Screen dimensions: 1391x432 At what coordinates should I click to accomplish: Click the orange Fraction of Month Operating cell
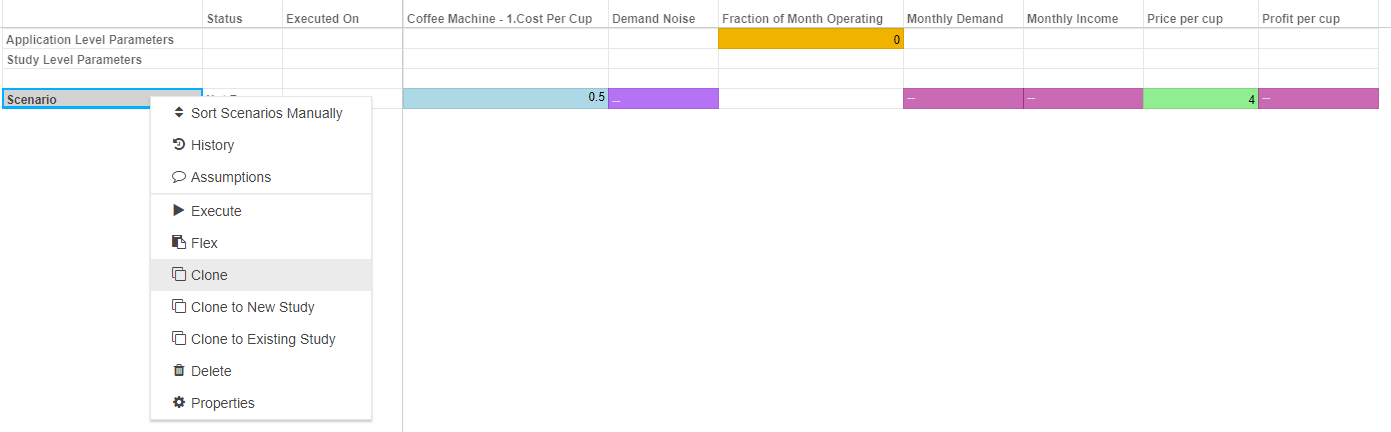(x=810, y=39)
